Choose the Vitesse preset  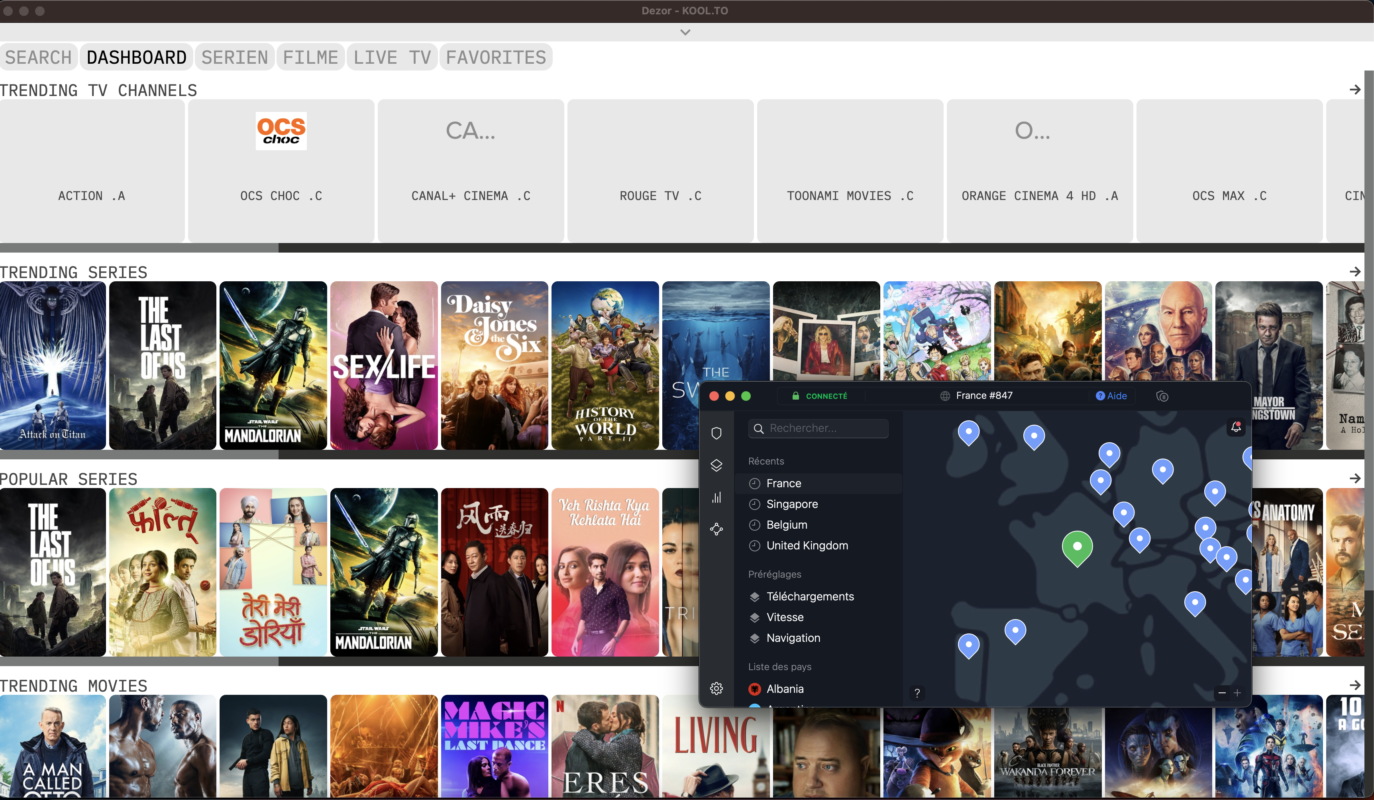click(818, 617)
